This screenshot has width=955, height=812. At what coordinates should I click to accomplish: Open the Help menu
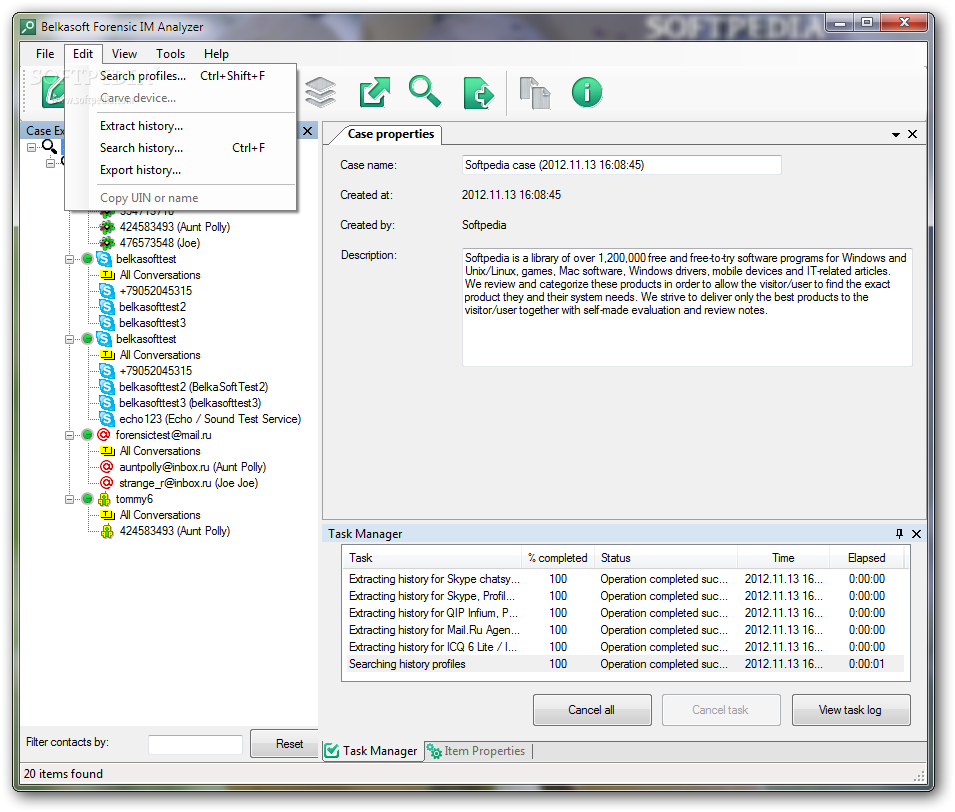point(216,54)
